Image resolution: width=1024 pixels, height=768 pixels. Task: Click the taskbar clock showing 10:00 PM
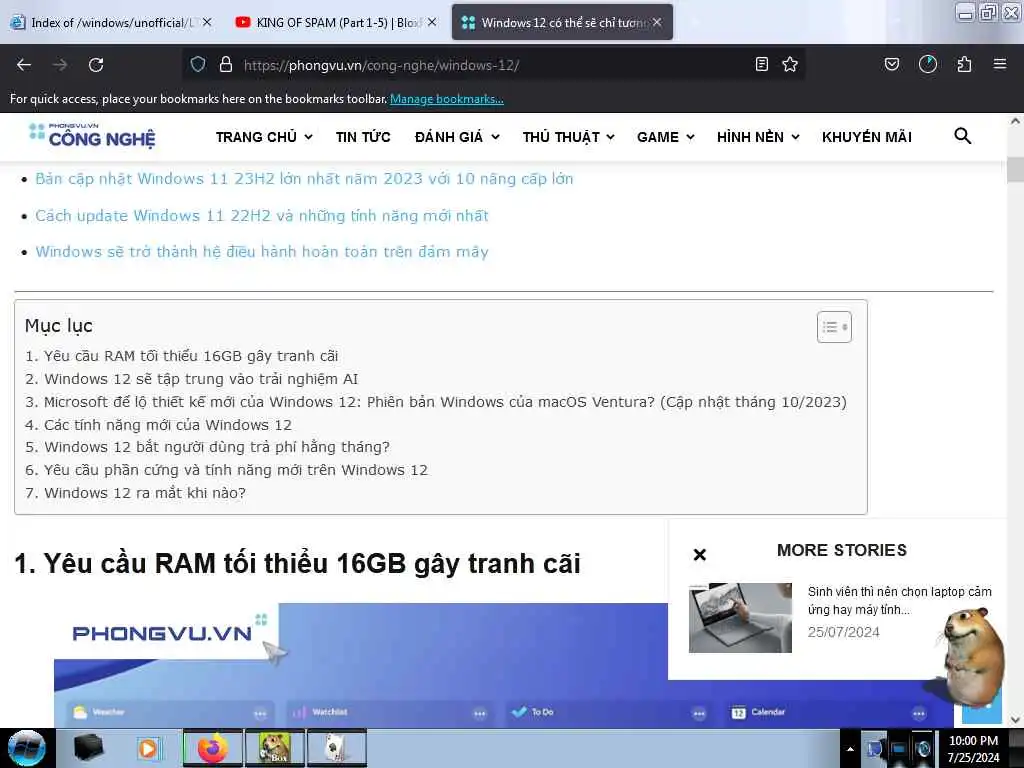point(973,748)
